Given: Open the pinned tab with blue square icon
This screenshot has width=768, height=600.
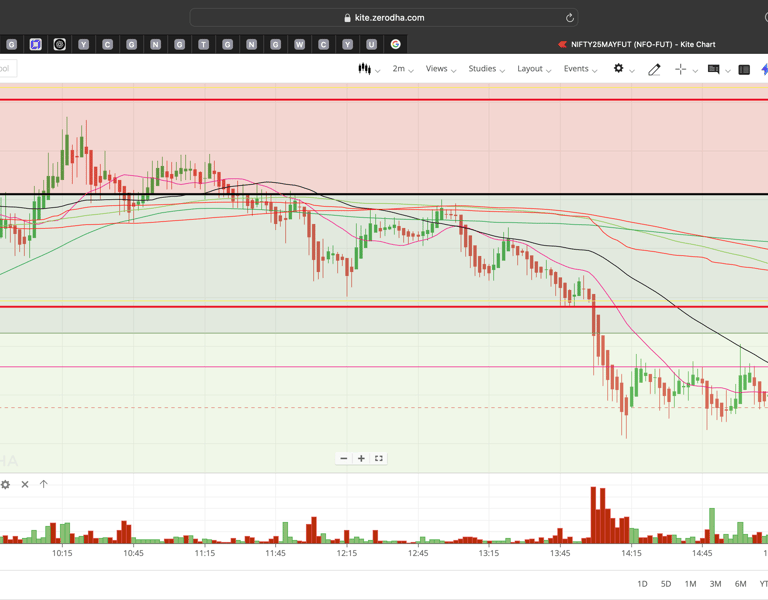Looking at the screenshot, I should coord(35,45).
